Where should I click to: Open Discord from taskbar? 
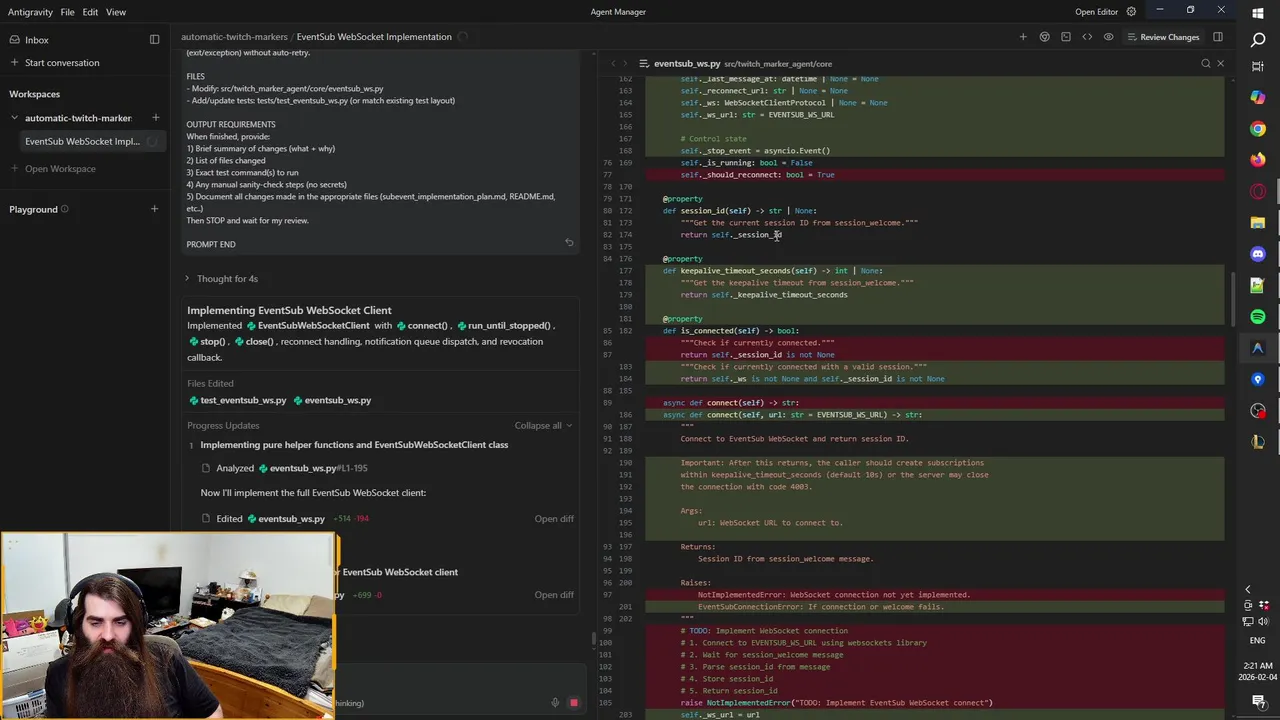click(1258, 254)
